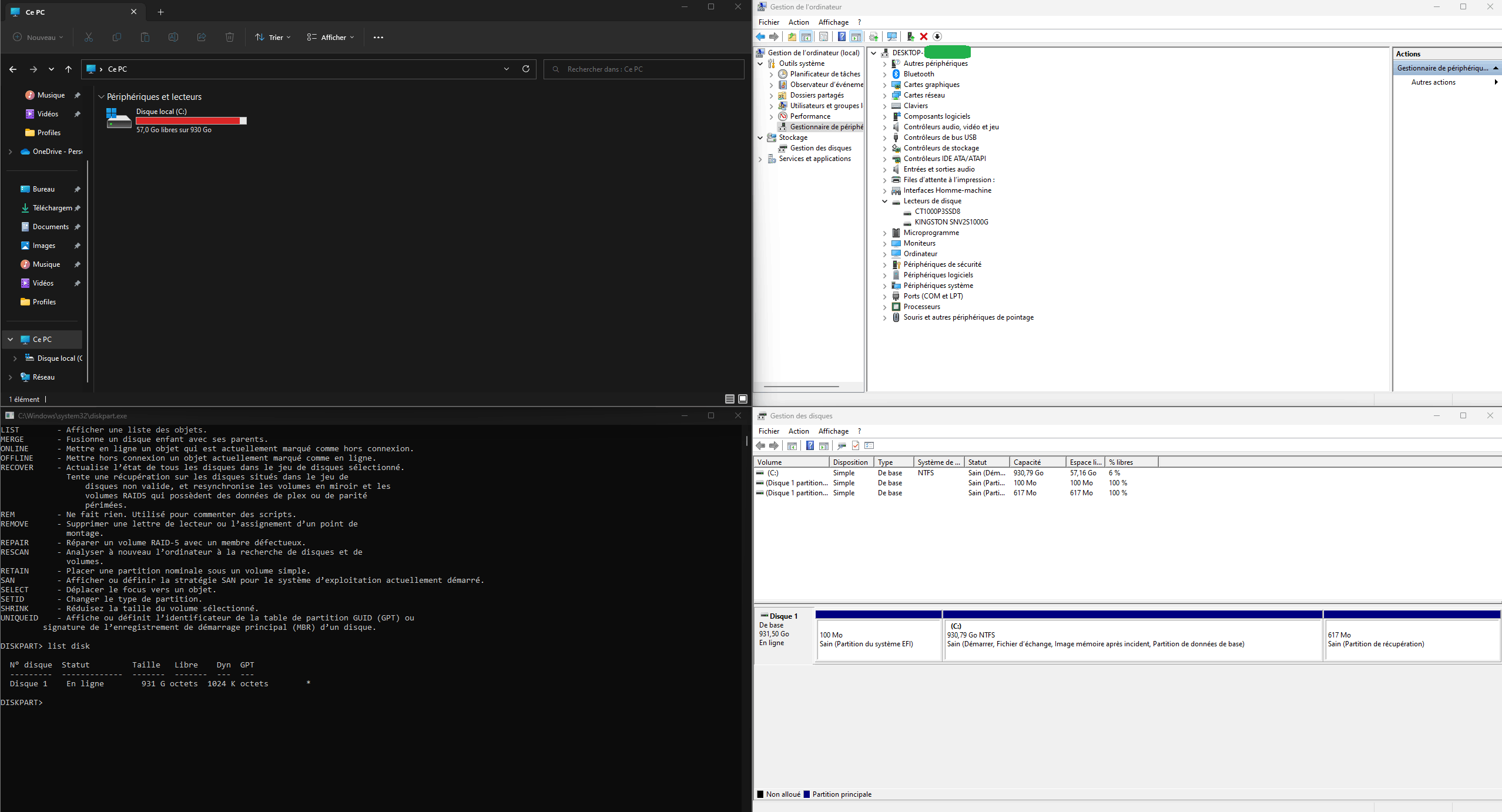Click the rescan disks icon in Gestion des disques
This screenshot has height=812, width=1502.
(x=841, y=446)
